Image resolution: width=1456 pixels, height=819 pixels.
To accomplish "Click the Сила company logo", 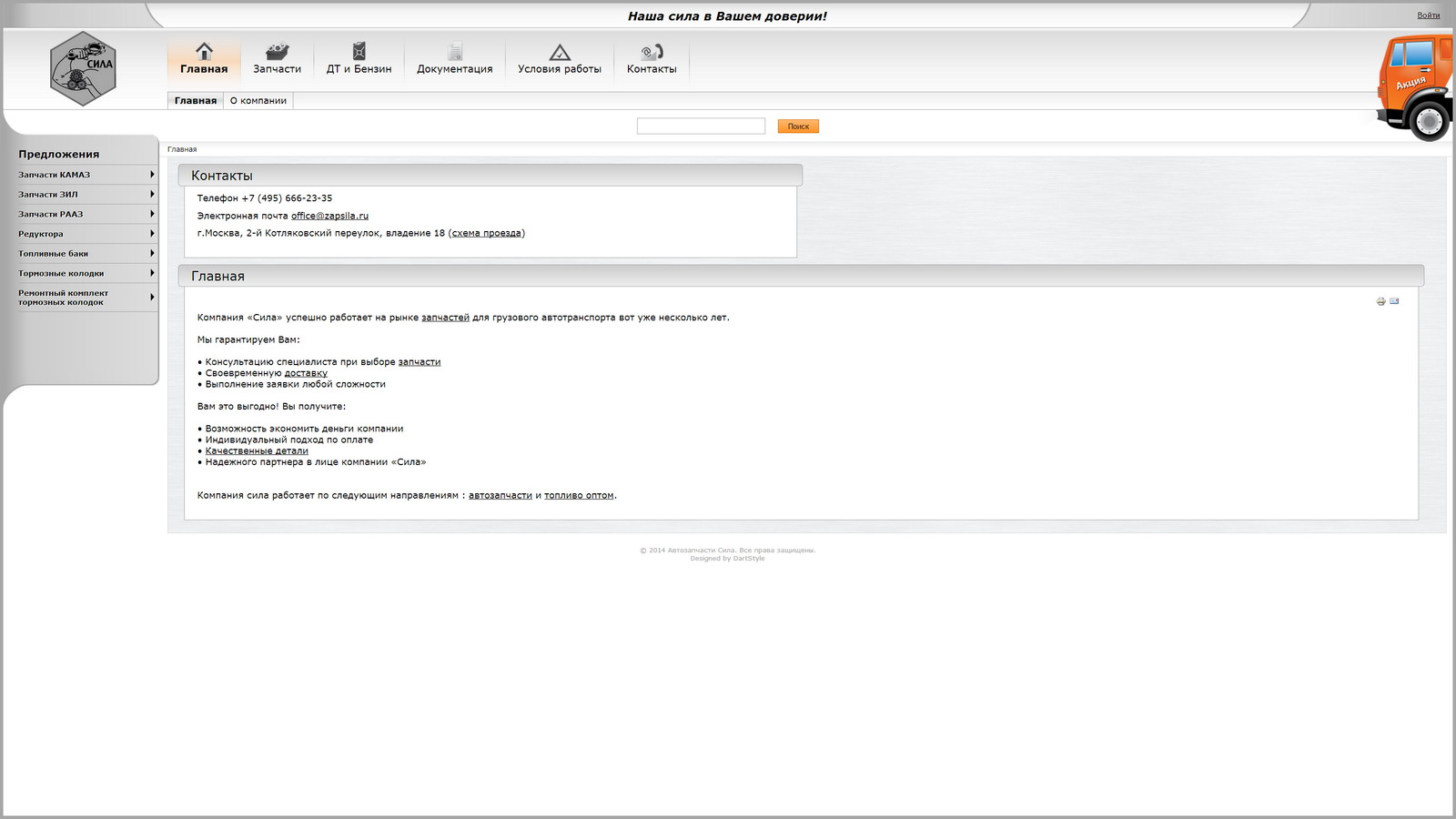I will (x=83, y=69).
